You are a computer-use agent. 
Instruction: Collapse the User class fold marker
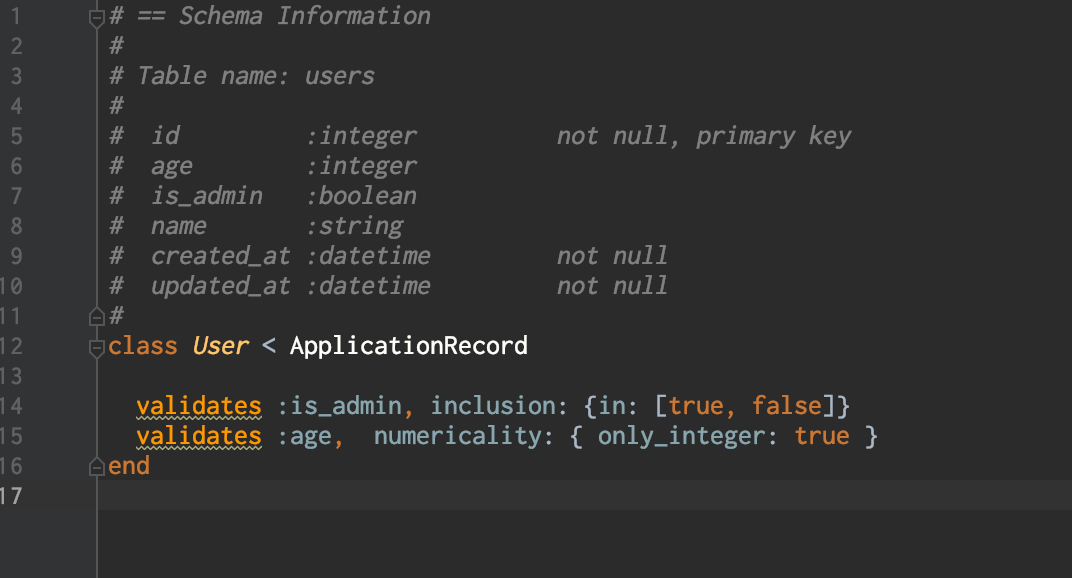[x=96, y=348]
